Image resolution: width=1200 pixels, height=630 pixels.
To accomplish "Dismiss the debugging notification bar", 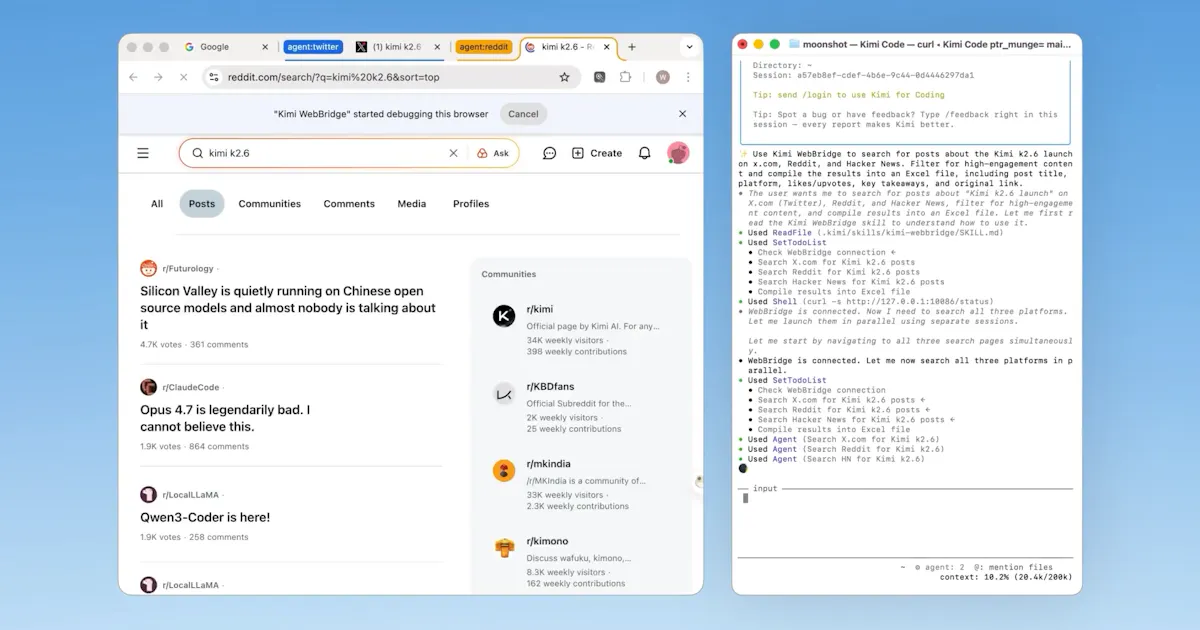I will coord(683,114).
